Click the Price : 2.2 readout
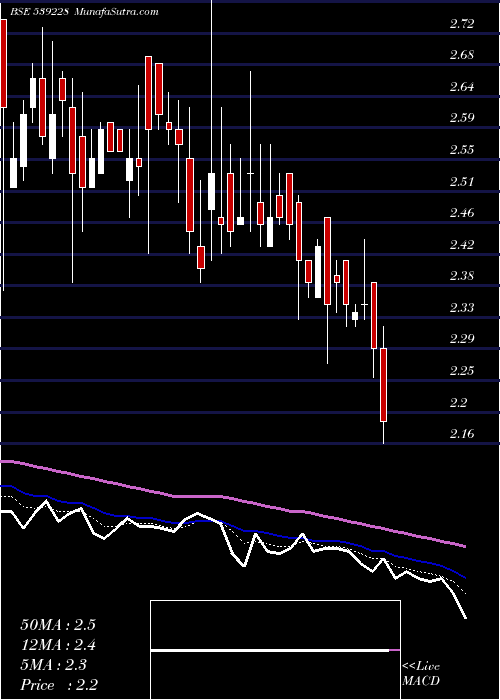This screenshot has width=500, height=700. [x=59, y=685]
